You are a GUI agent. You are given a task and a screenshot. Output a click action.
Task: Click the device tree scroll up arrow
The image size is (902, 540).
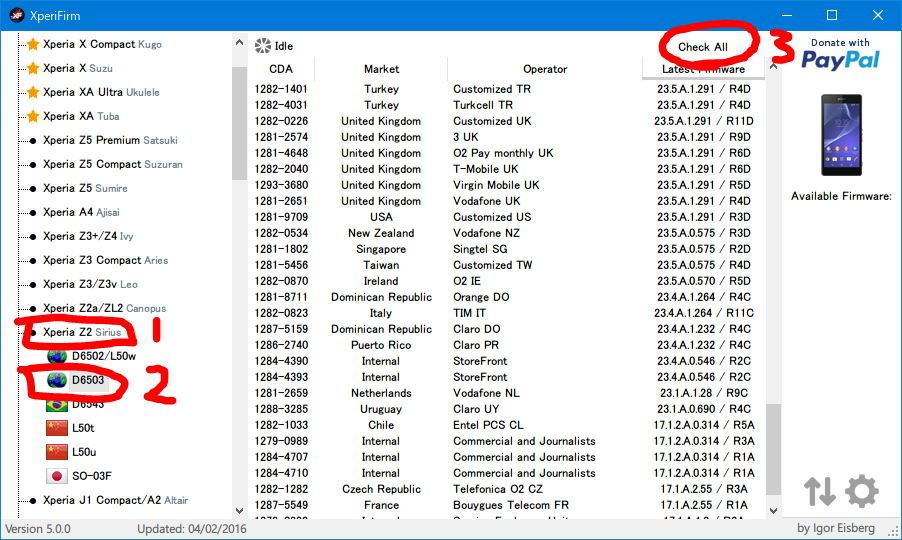(x=239, y=43)
